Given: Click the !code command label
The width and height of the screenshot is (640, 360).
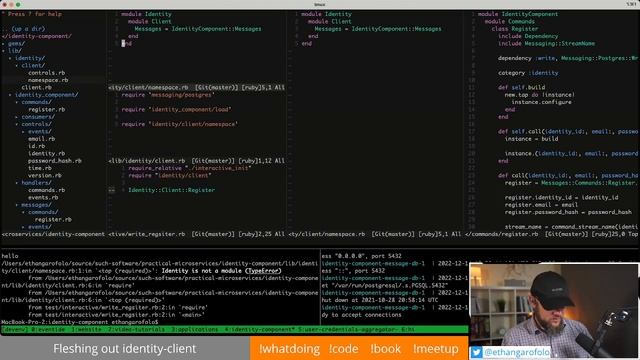Looking at the screenshot, I should click(344, 349).
